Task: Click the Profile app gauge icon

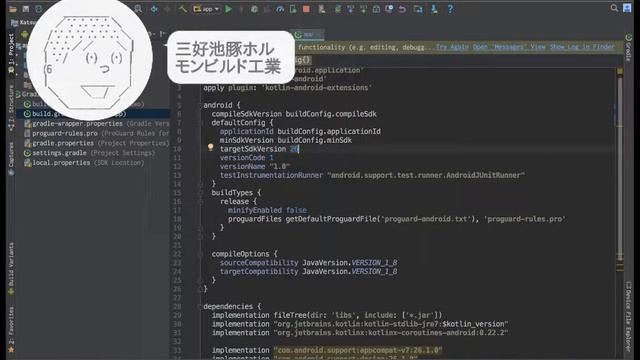Action: click(x=280, y=9)
